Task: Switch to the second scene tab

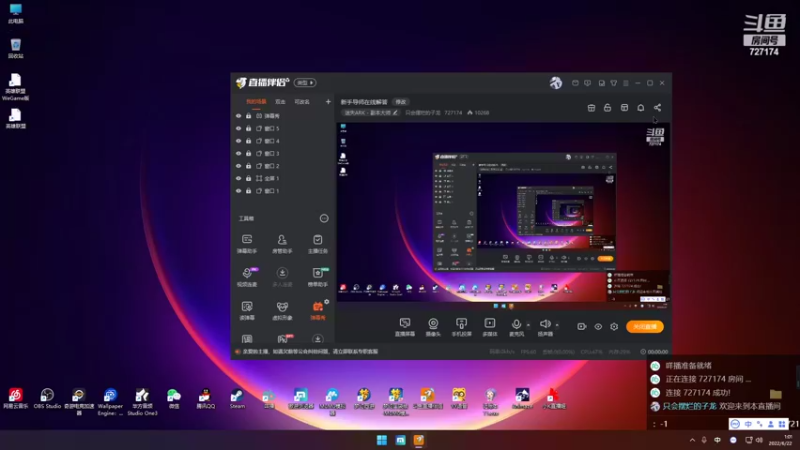Action: [x=280, y=102]
